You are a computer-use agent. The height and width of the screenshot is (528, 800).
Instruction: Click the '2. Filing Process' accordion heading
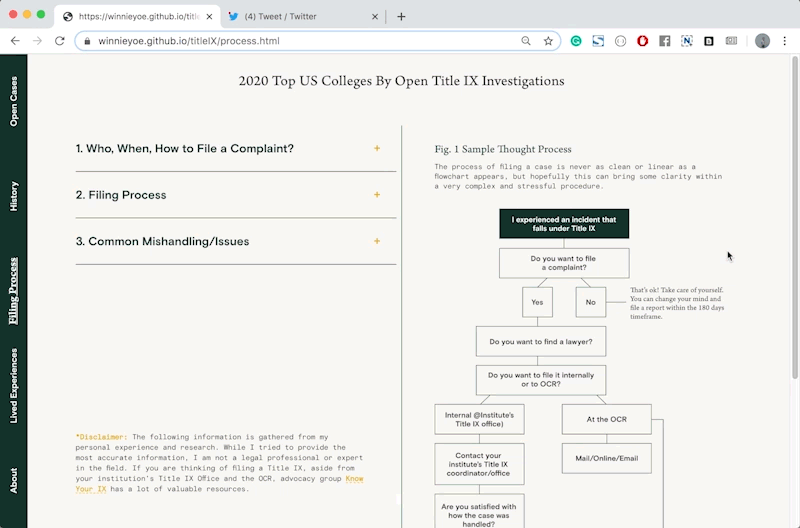point(121,195)
